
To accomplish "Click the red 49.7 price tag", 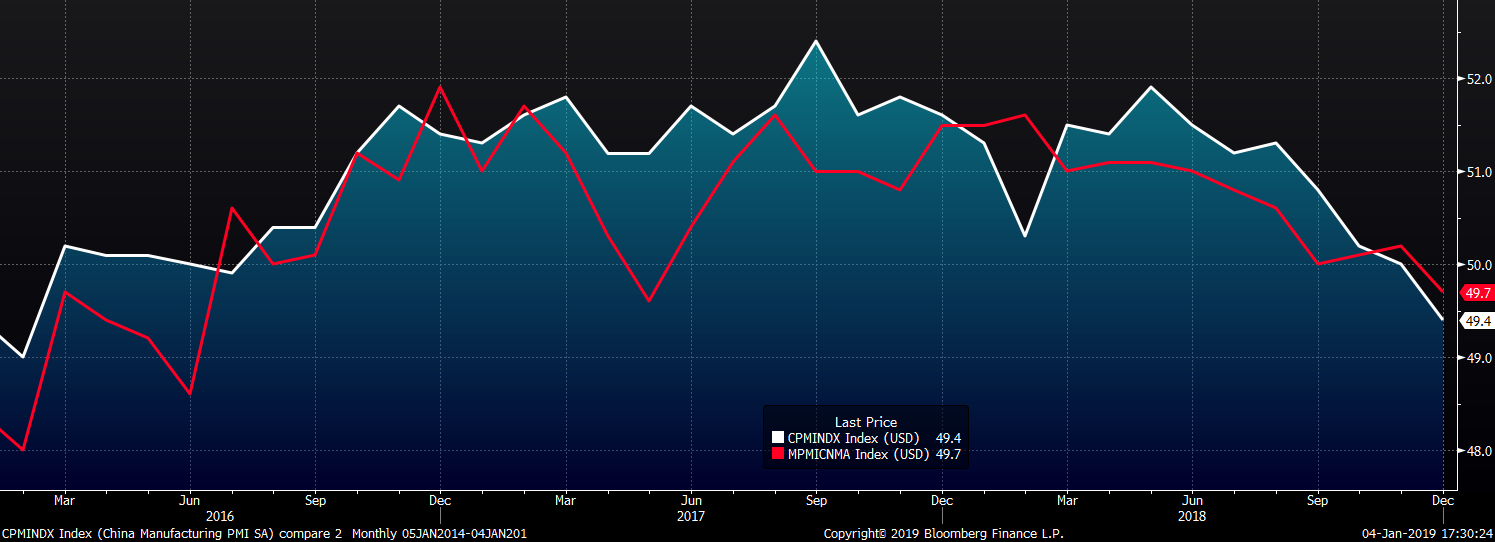I will [x=1477, y=293].
